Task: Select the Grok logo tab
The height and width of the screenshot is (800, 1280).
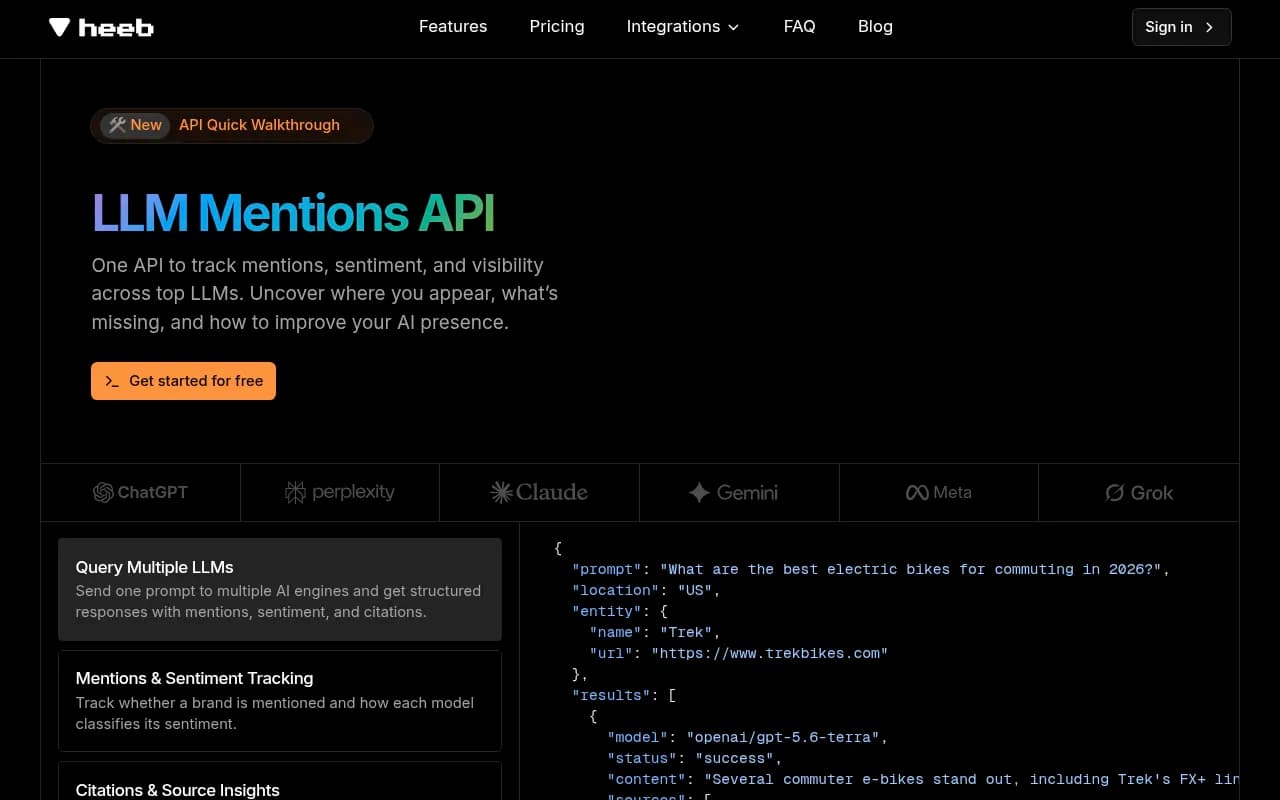Action: [x=1139, y=492]
